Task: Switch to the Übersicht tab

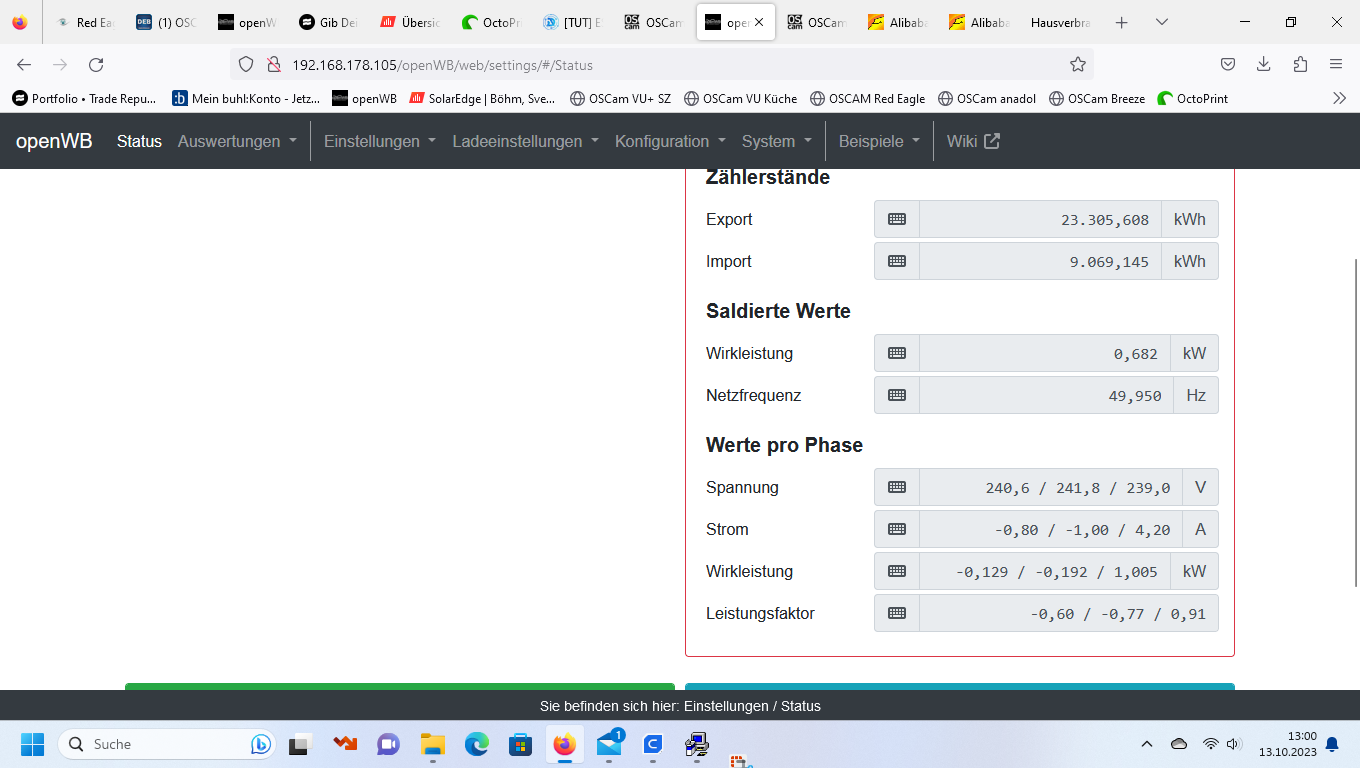Action: pos(410,22)
